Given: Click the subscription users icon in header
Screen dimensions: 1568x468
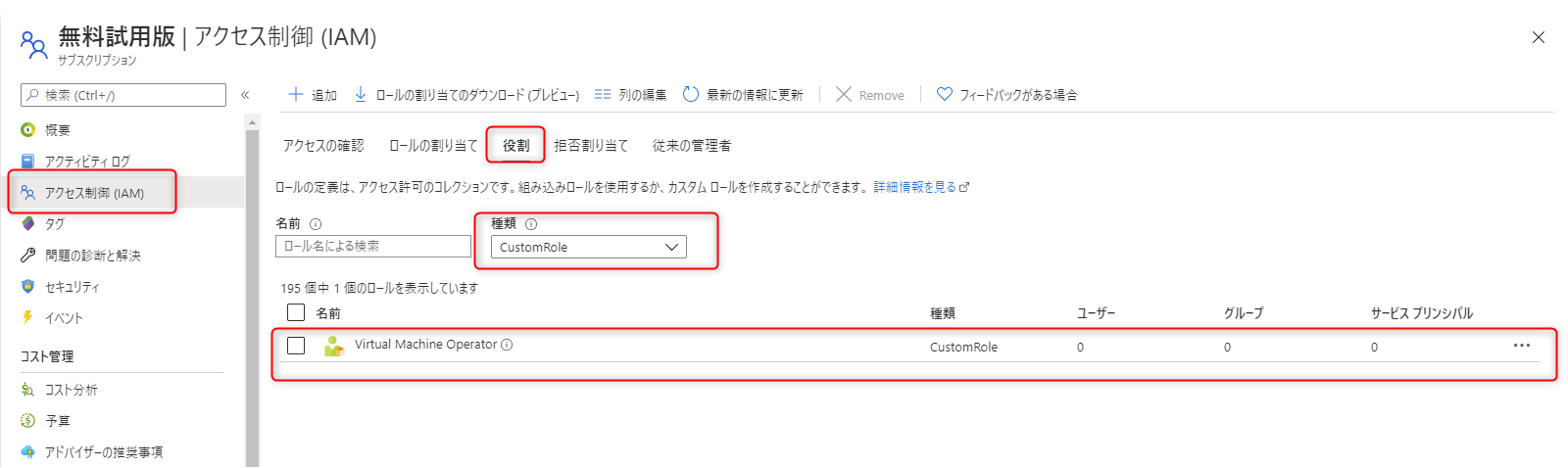Looking at the screenshot, I should pos(33,45).
